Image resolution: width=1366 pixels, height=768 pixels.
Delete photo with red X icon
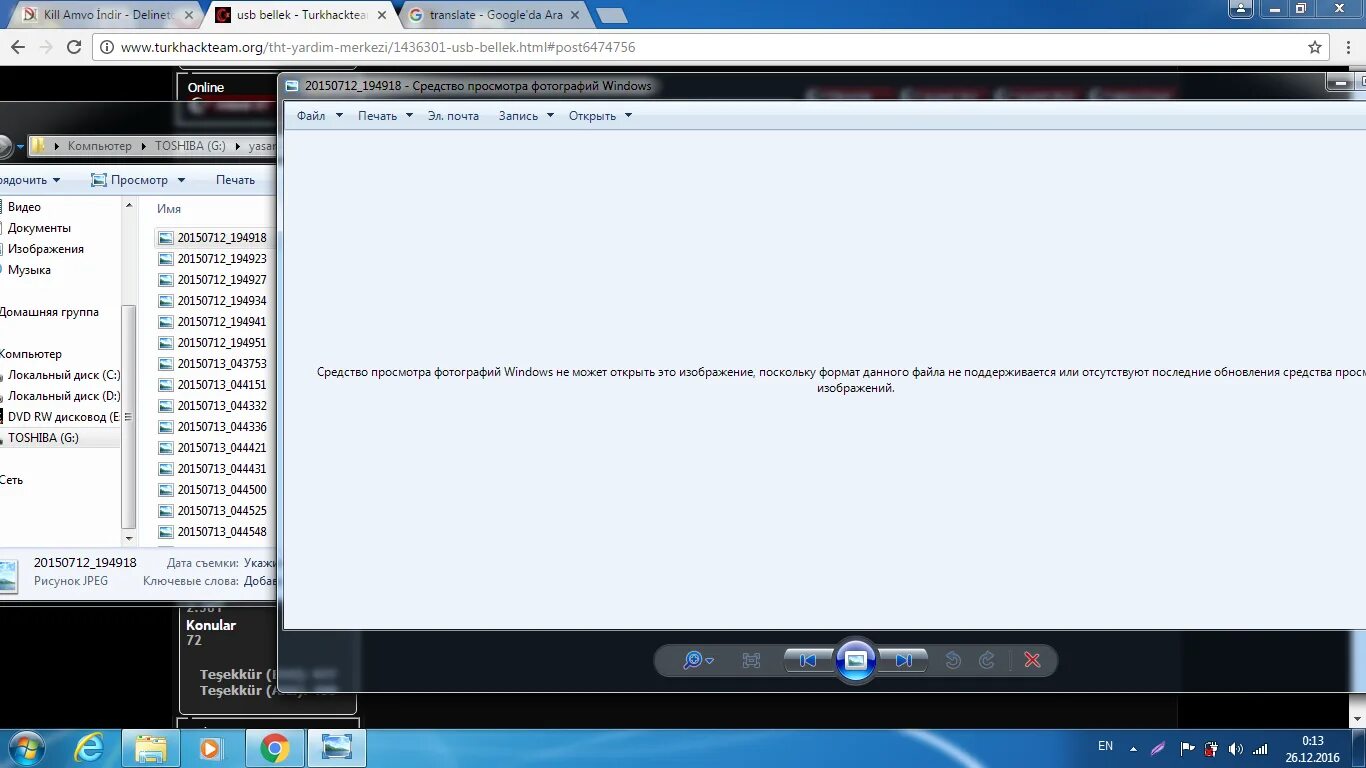click(x=1033, y=660)
